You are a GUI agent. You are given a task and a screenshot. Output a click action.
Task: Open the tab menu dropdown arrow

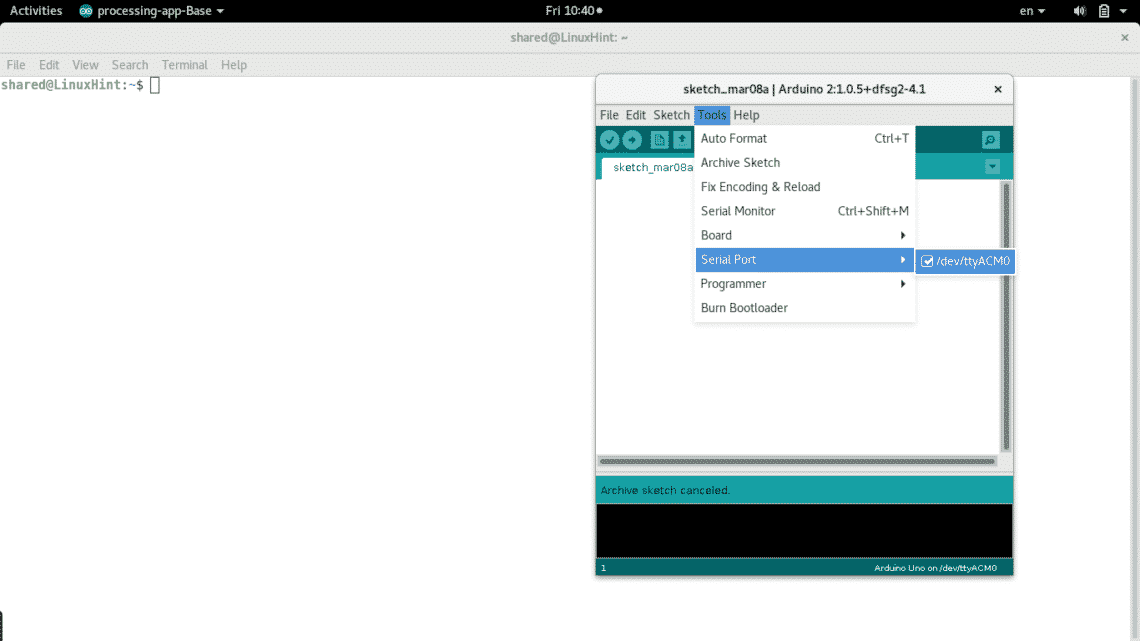pos(992,166)
